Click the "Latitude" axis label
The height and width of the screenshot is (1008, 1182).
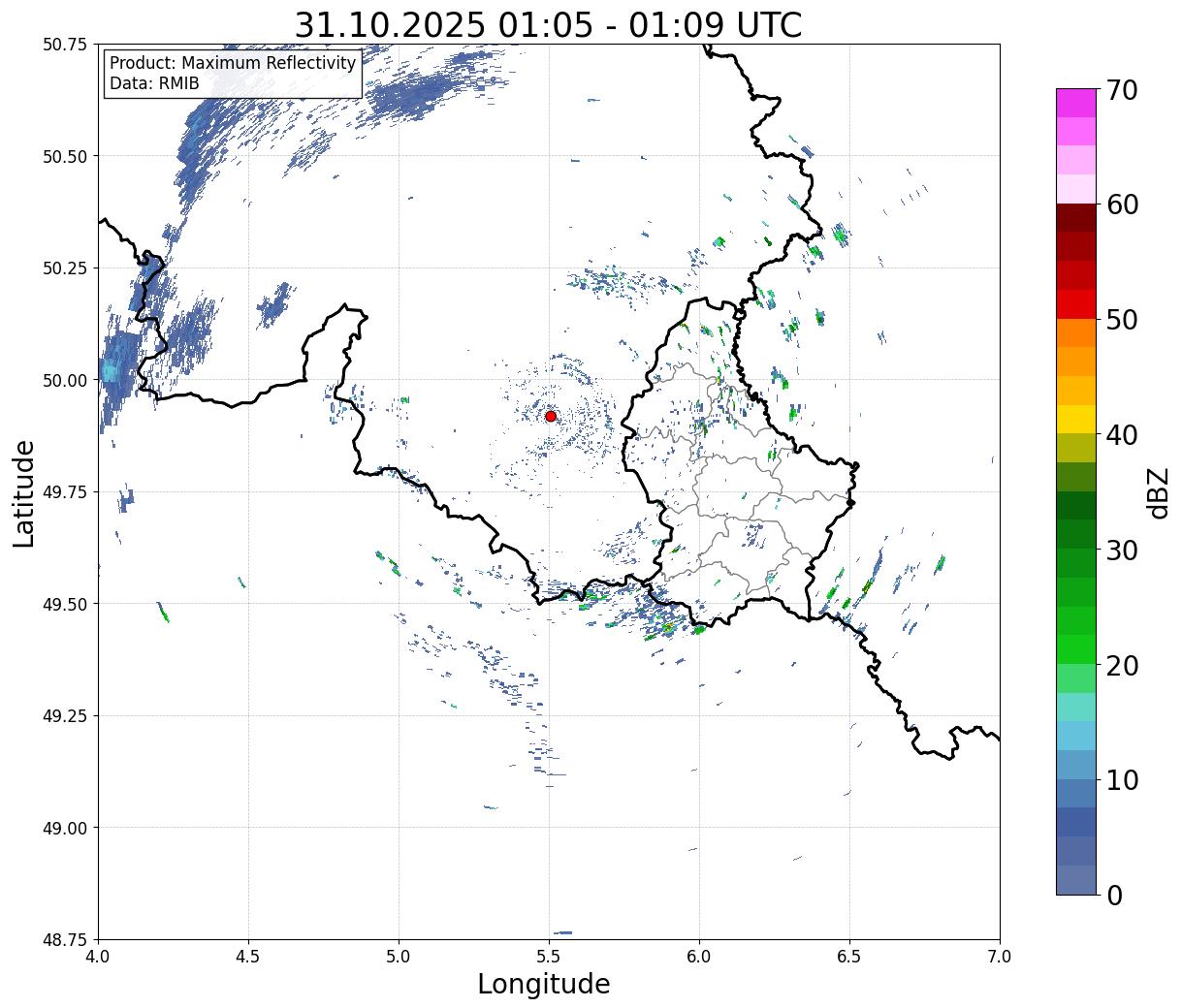[x=23, y=492]
